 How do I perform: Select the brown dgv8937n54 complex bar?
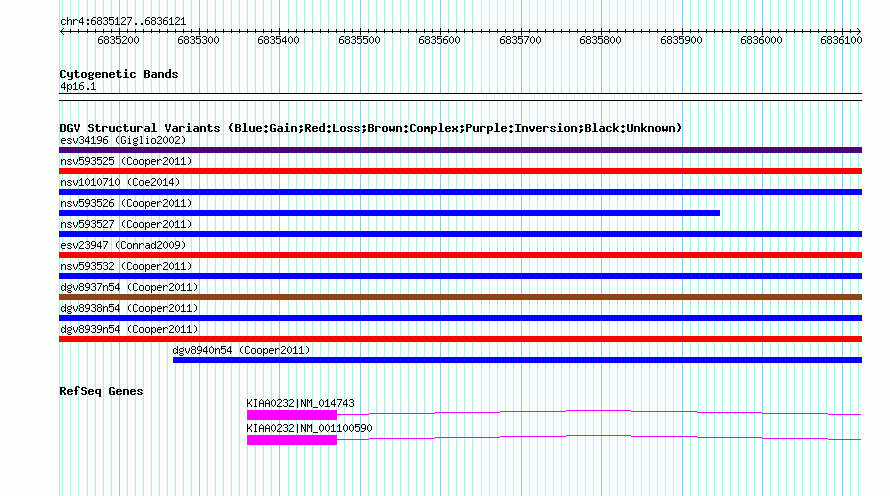click(460, 297)
